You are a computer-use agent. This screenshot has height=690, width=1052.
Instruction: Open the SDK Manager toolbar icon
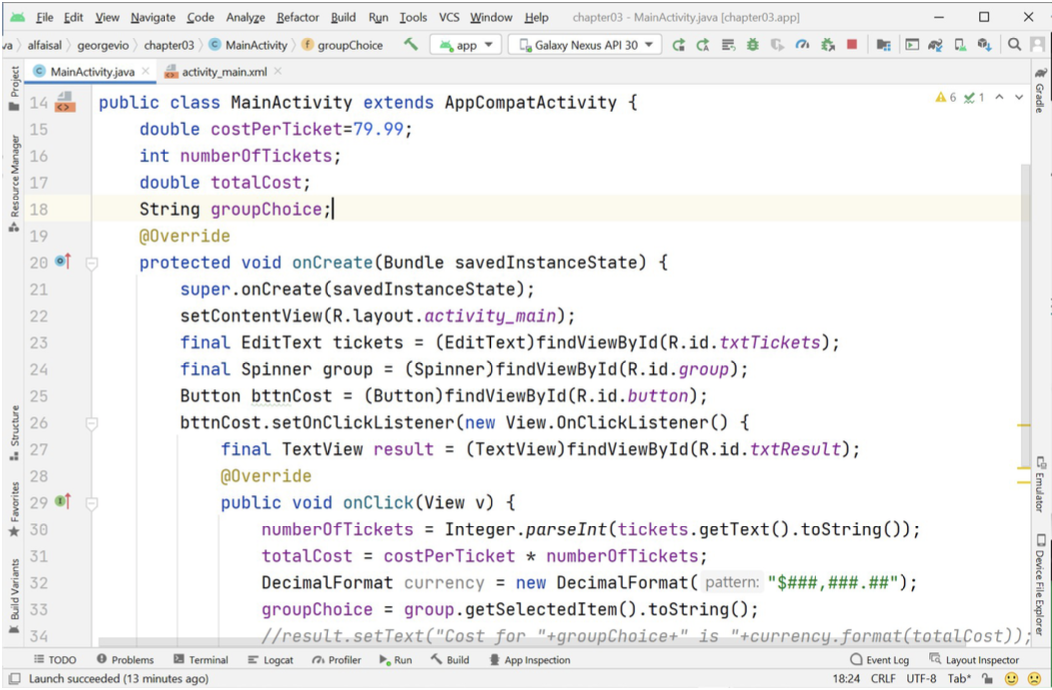(x=984, y=45)
